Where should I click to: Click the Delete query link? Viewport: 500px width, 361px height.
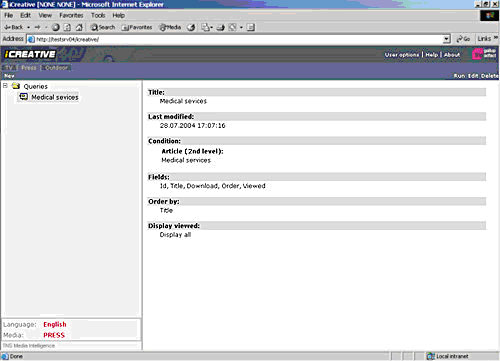coord(489,76)
